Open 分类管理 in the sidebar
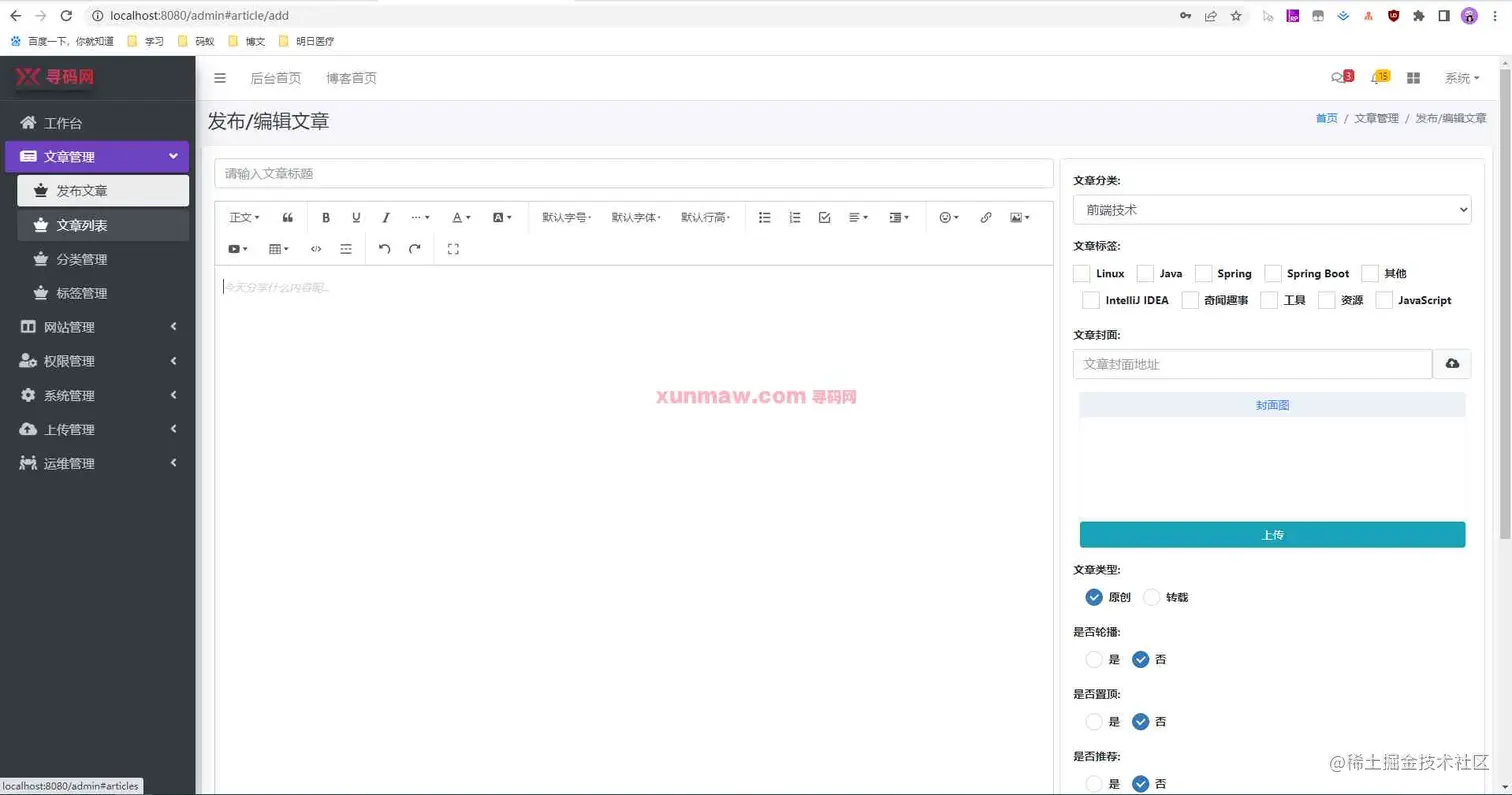The width and height of the screenshot is (1512, 795). (103, 259)
